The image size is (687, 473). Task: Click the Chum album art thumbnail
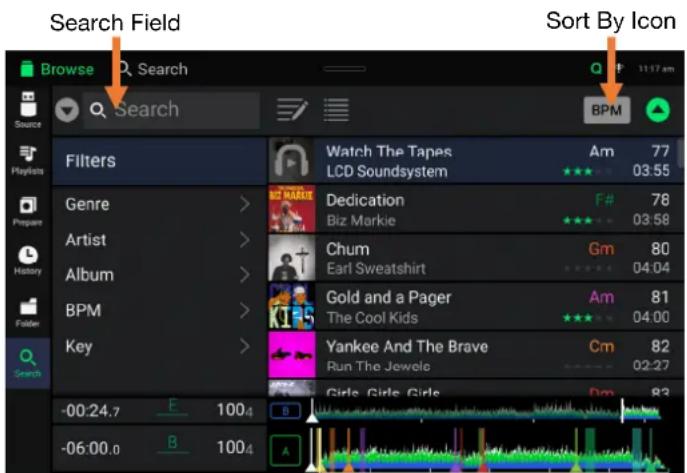[291, 258]
